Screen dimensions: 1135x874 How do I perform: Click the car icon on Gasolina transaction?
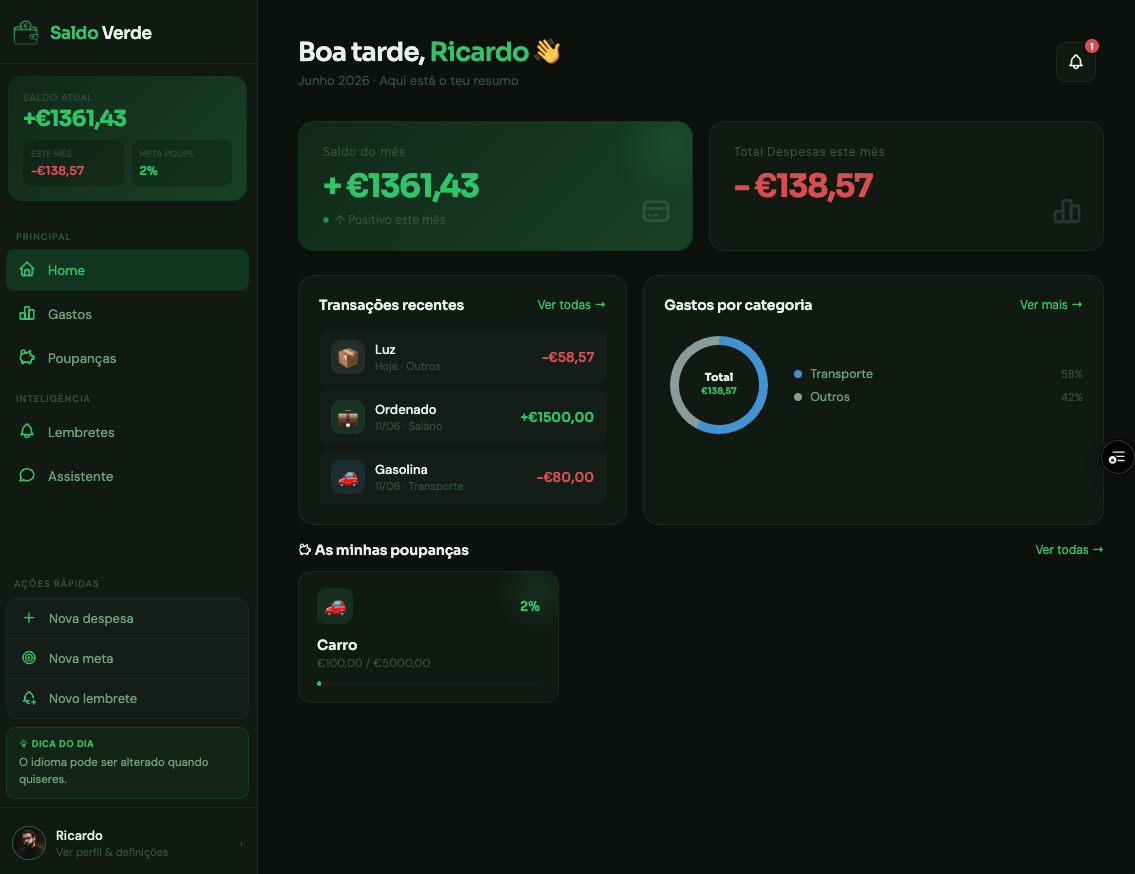[348, 477]
